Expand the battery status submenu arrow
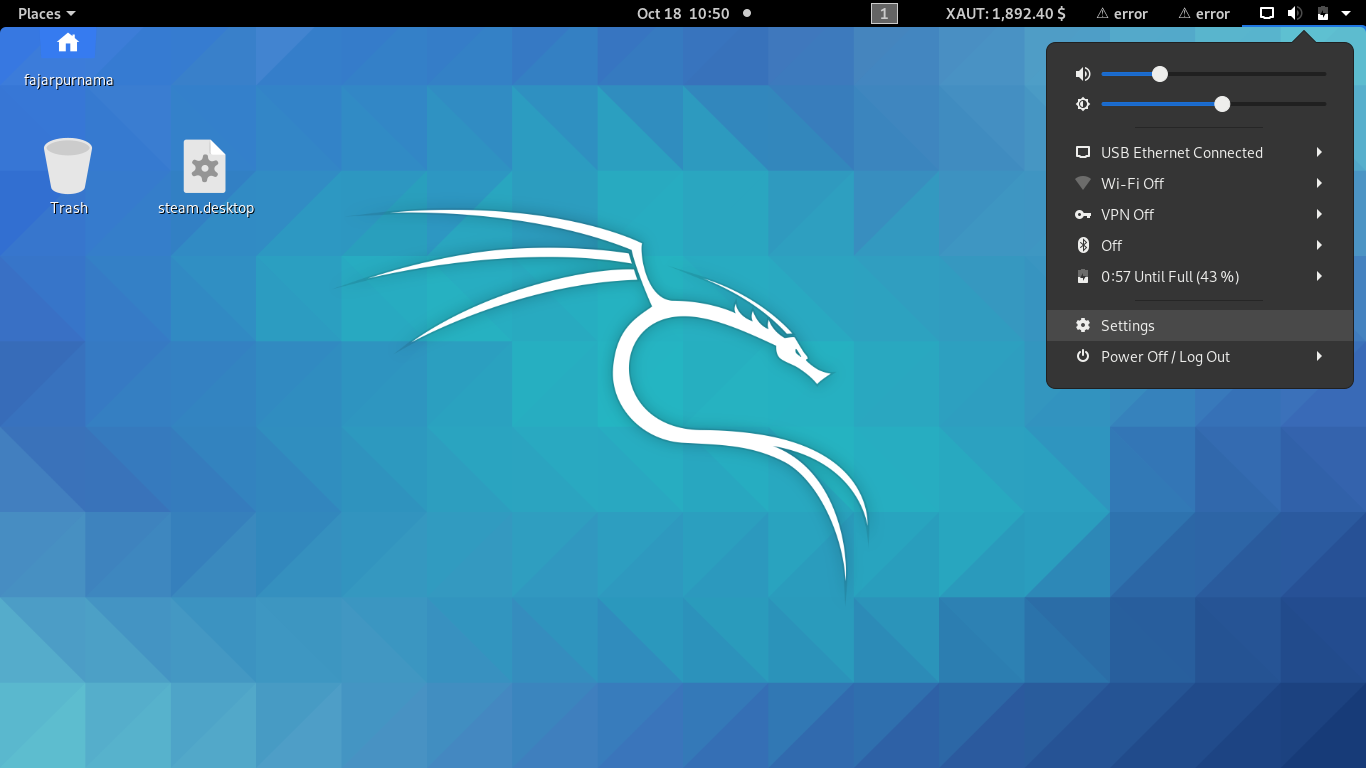 [x=1319, y=276]
